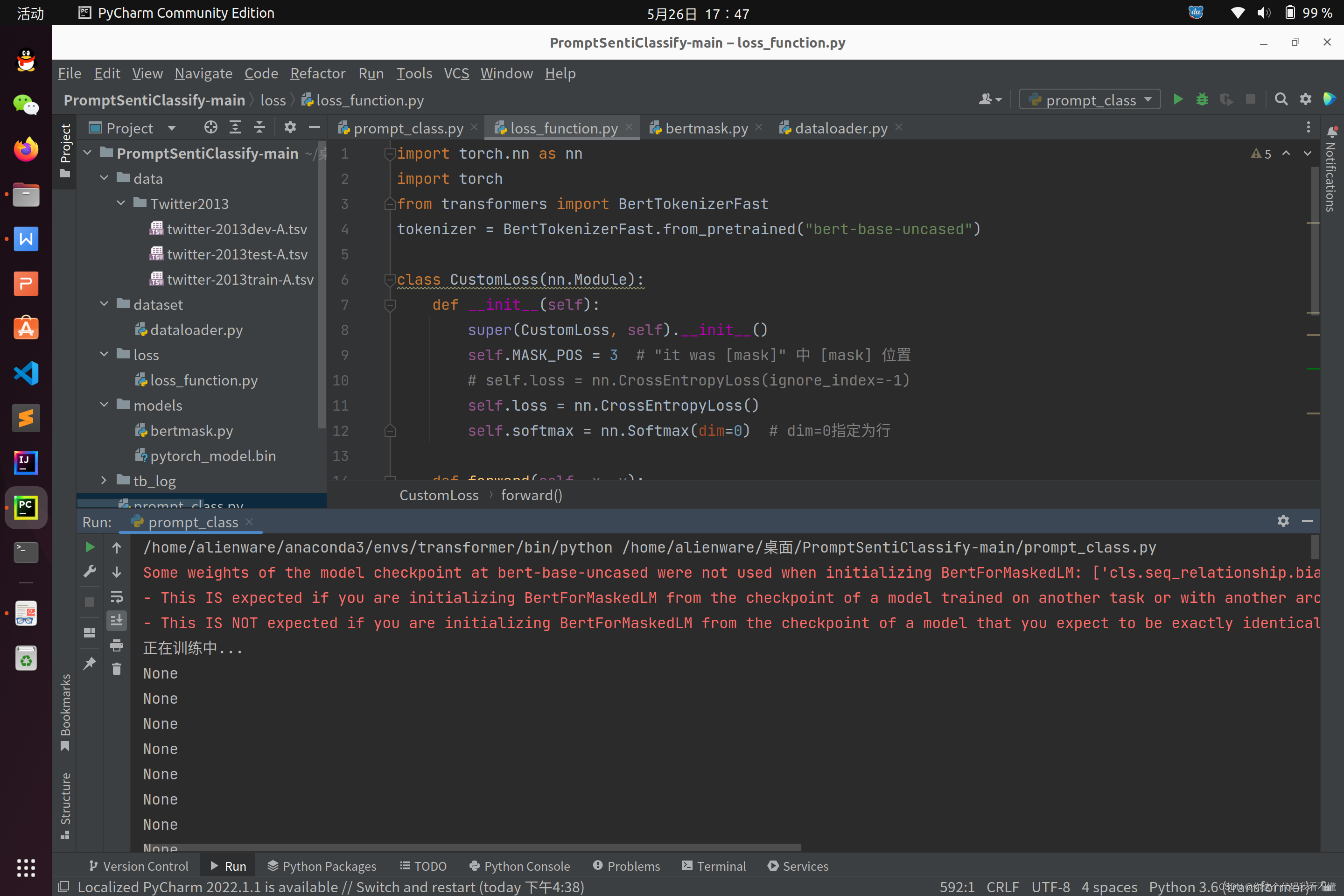The image size is (1344, 896).
Task: Run prompt_class with the green toolbar play icon
Action: click(1178, 99)
